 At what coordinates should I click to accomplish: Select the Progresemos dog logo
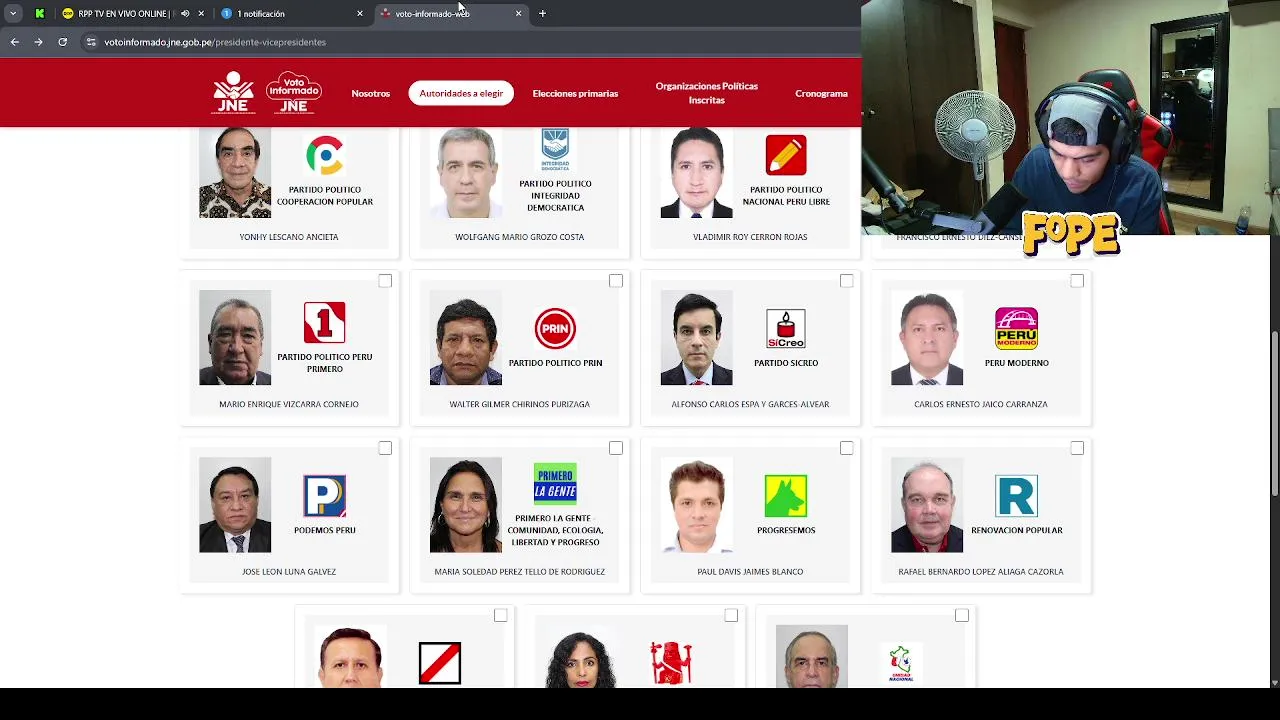[786, 496]
